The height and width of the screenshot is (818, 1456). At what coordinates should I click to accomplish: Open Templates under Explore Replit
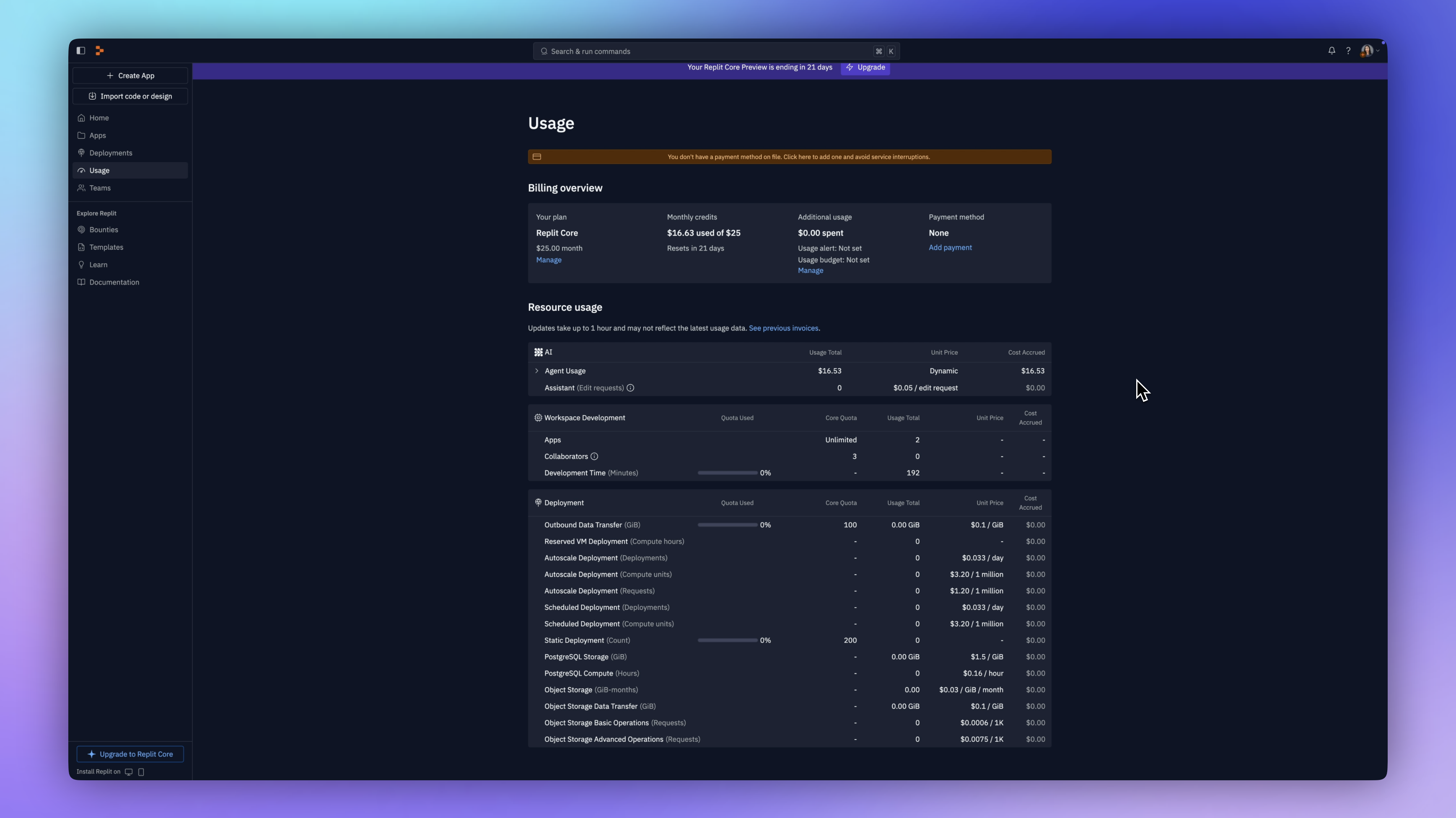(x=130, y=248)
